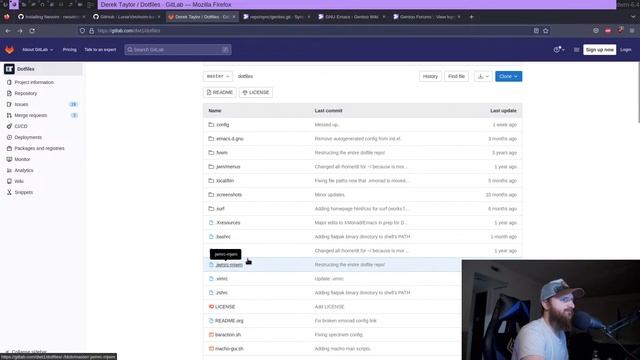640x360 pixels.
Task: Open the .jwmrc-mjwm file
Action: click(229, 265)
